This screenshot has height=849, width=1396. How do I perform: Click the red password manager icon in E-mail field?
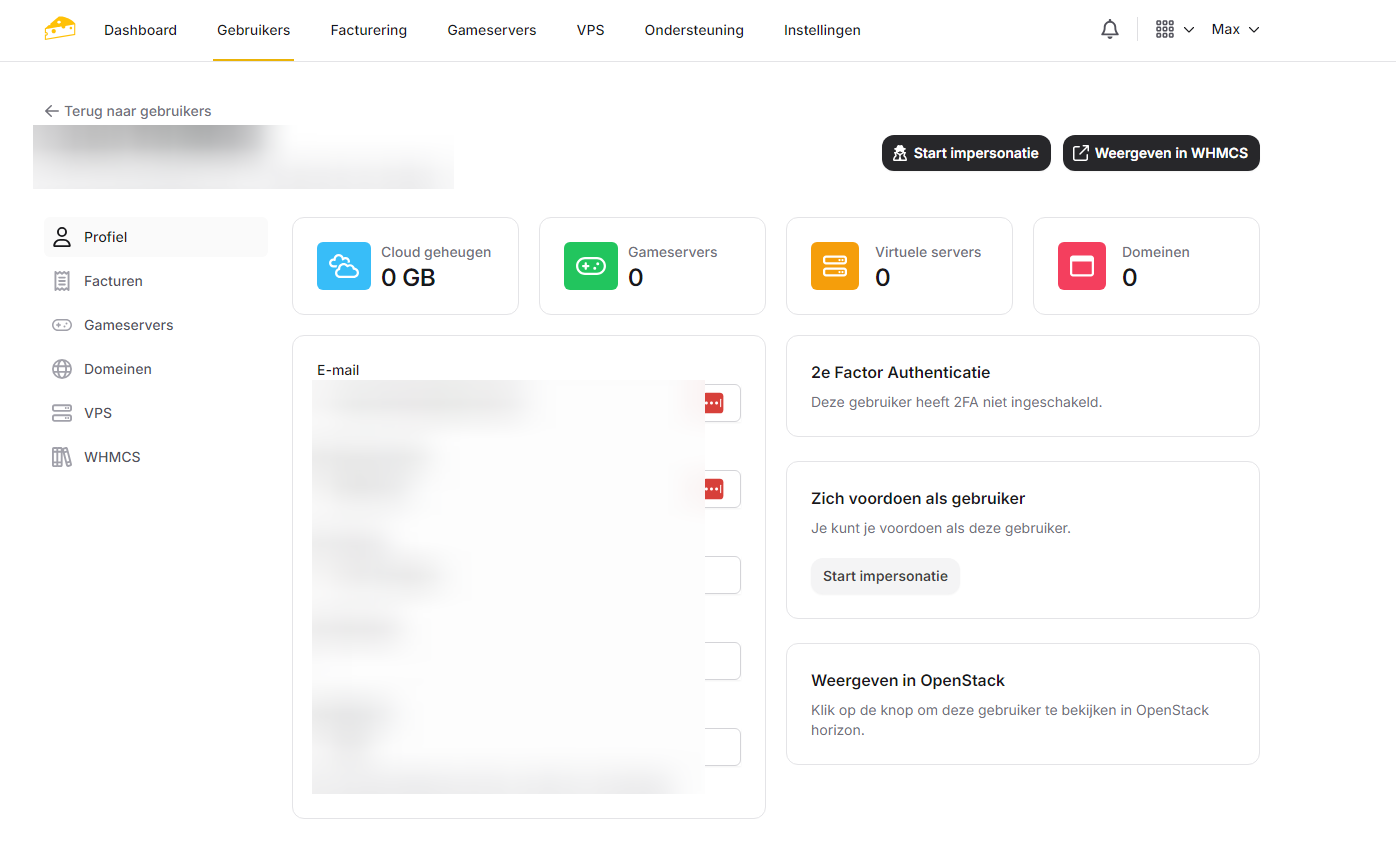pyautogui.click(x=712, y=403)
